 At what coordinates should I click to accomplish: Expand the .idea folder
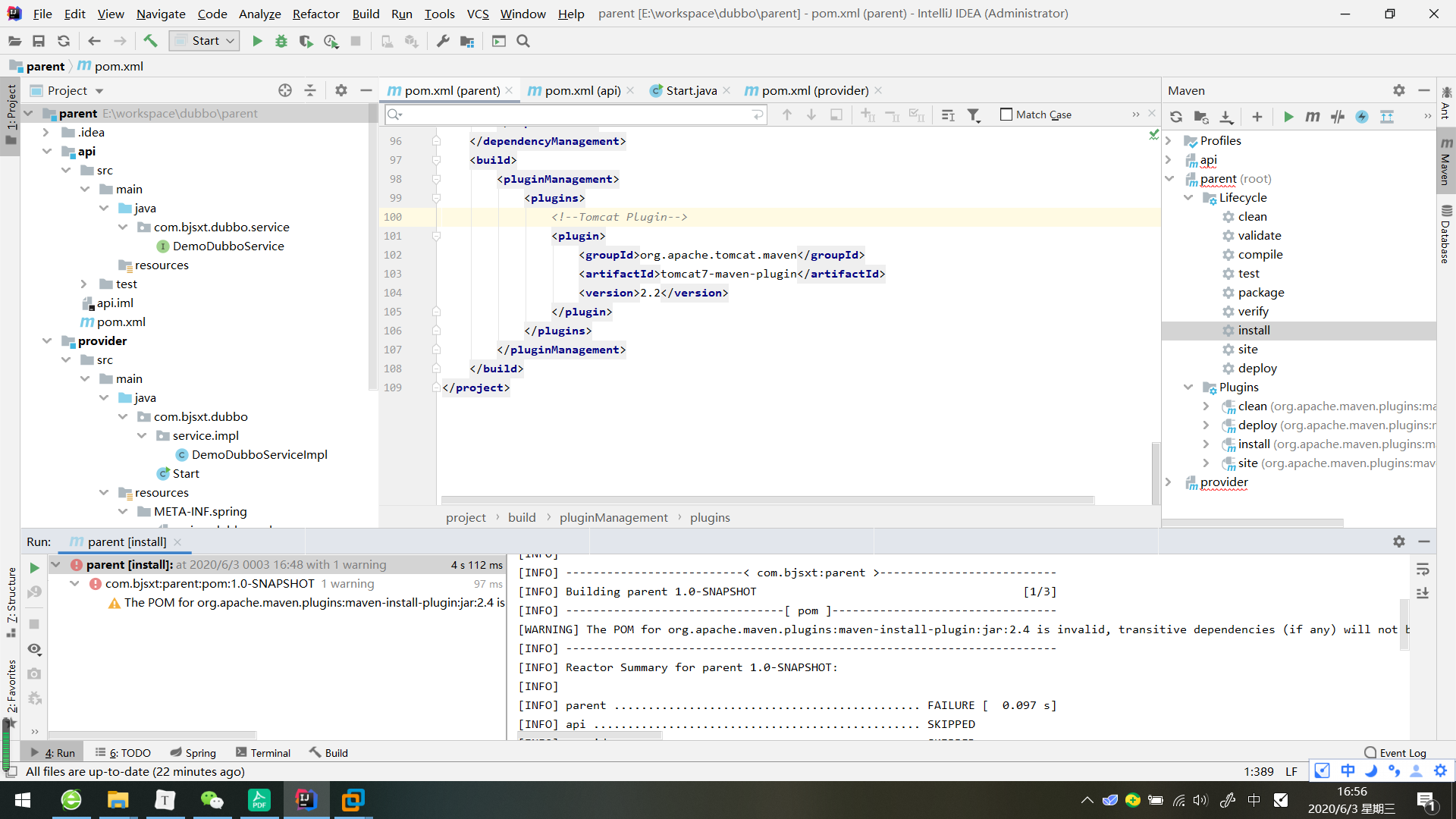pyautogui.click(x=46, y=132)
